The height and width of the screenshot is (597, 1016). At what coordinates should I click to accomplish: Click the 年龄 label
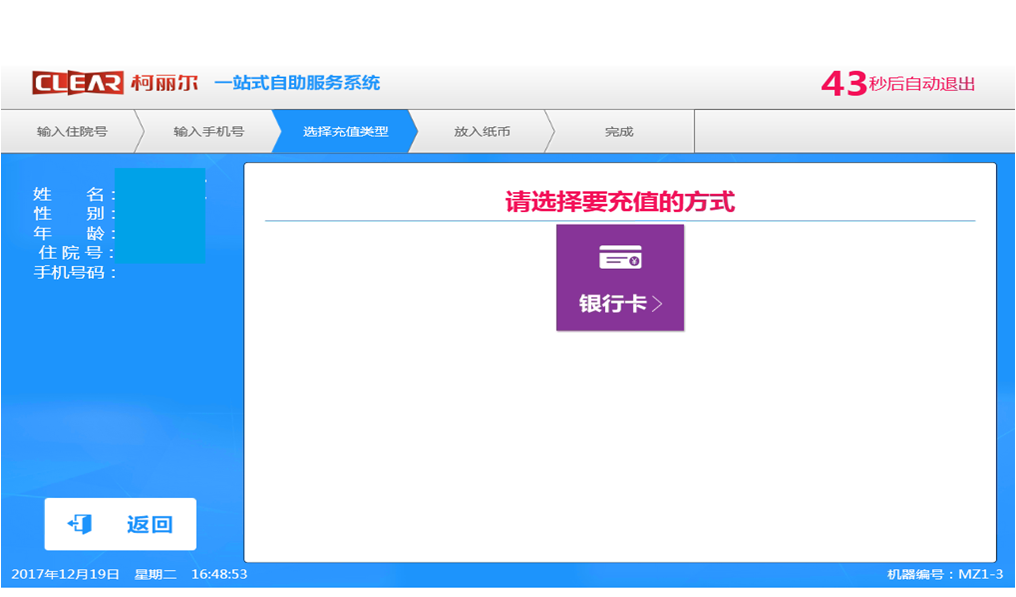click(74, 233)
